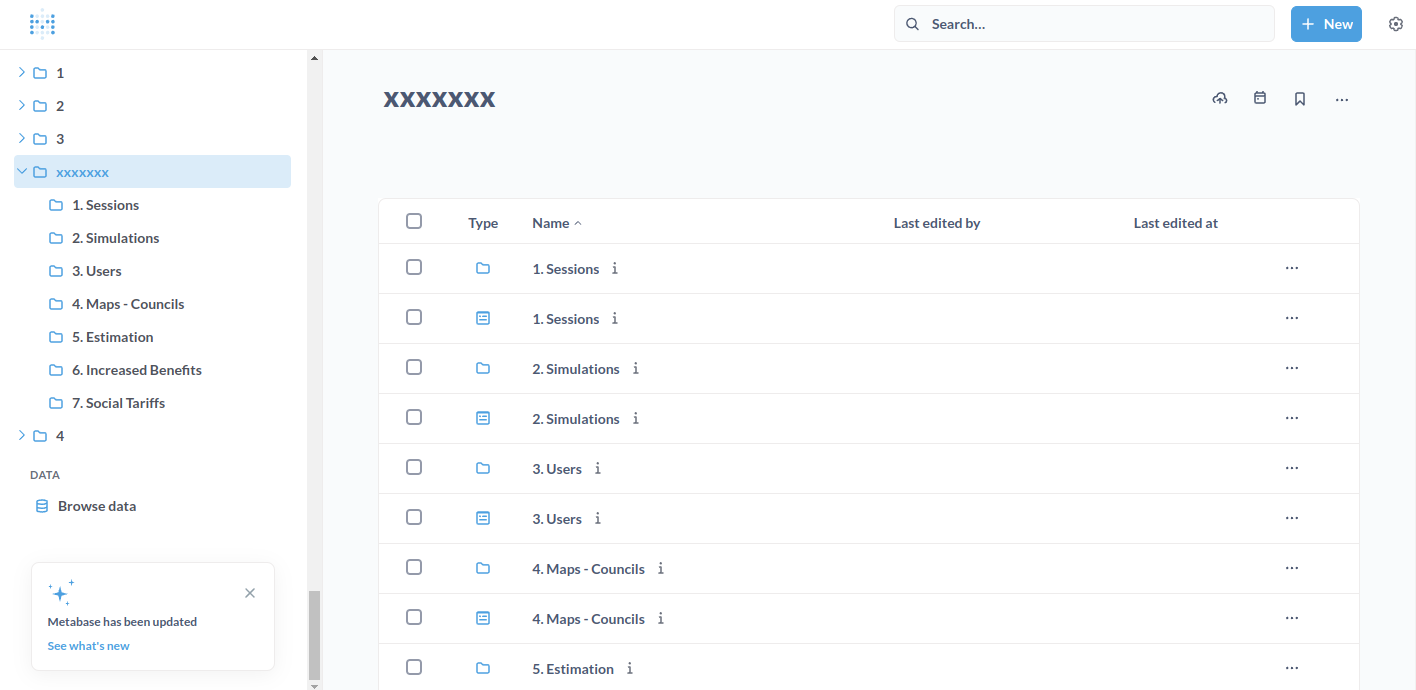Image resolution: width=1416 pixels, height=690 pixels.
Task: Click the info icon beside '1. Sessions' folder
Action: 615,268
